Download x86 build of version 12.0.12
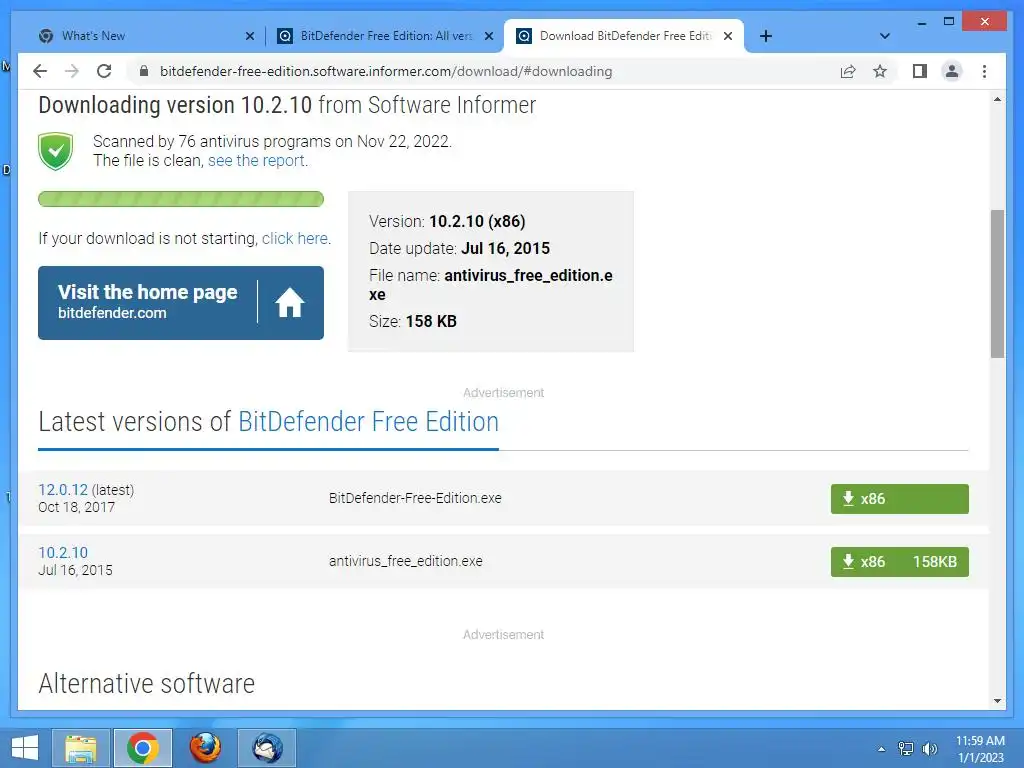This screenshot has height=768, width=1024. point(899,499)
